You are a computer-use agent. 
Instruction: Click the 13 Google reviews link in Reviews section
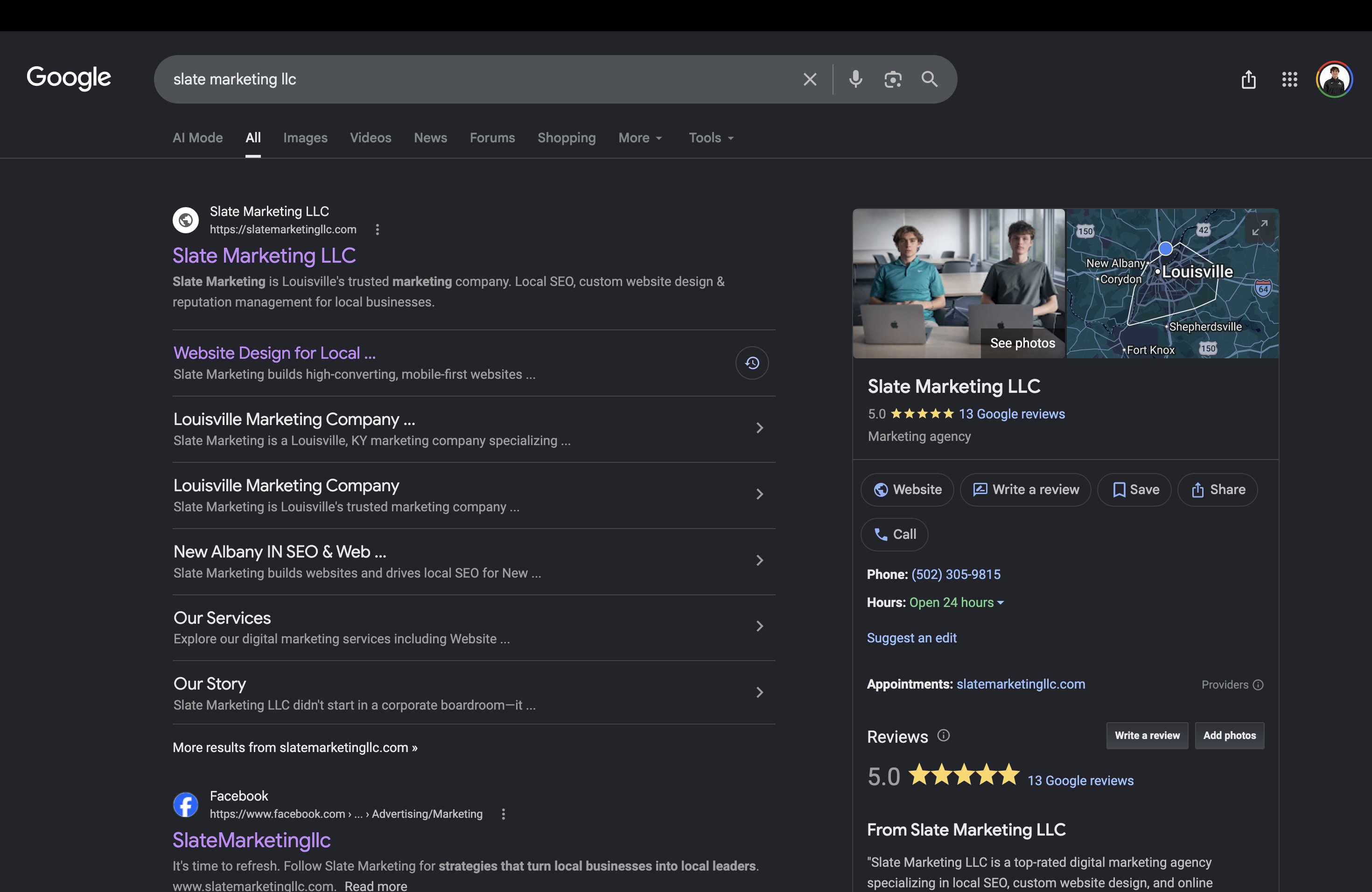(x=1081, y=780)
